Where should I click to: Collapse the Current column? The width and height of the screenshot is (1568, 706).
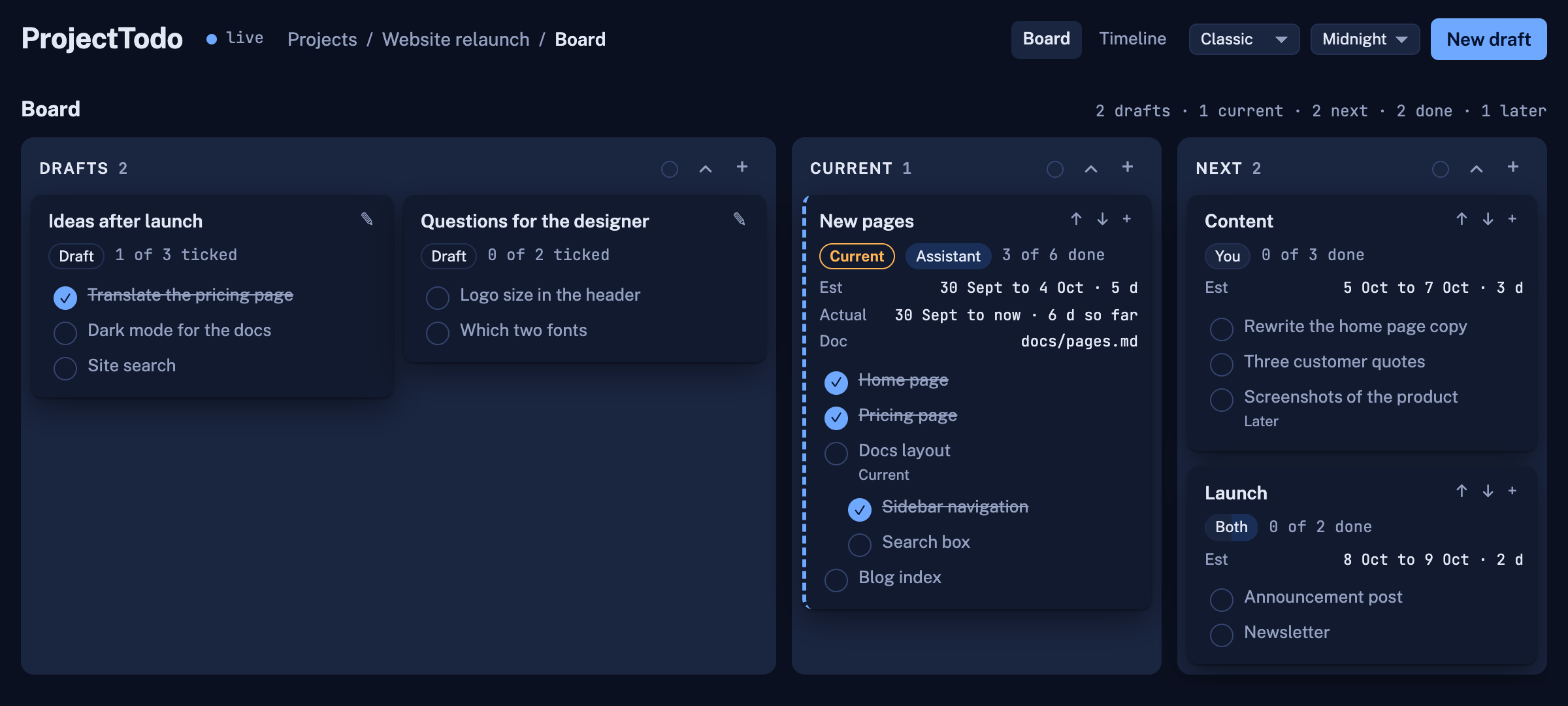[x=1091, y=169]
